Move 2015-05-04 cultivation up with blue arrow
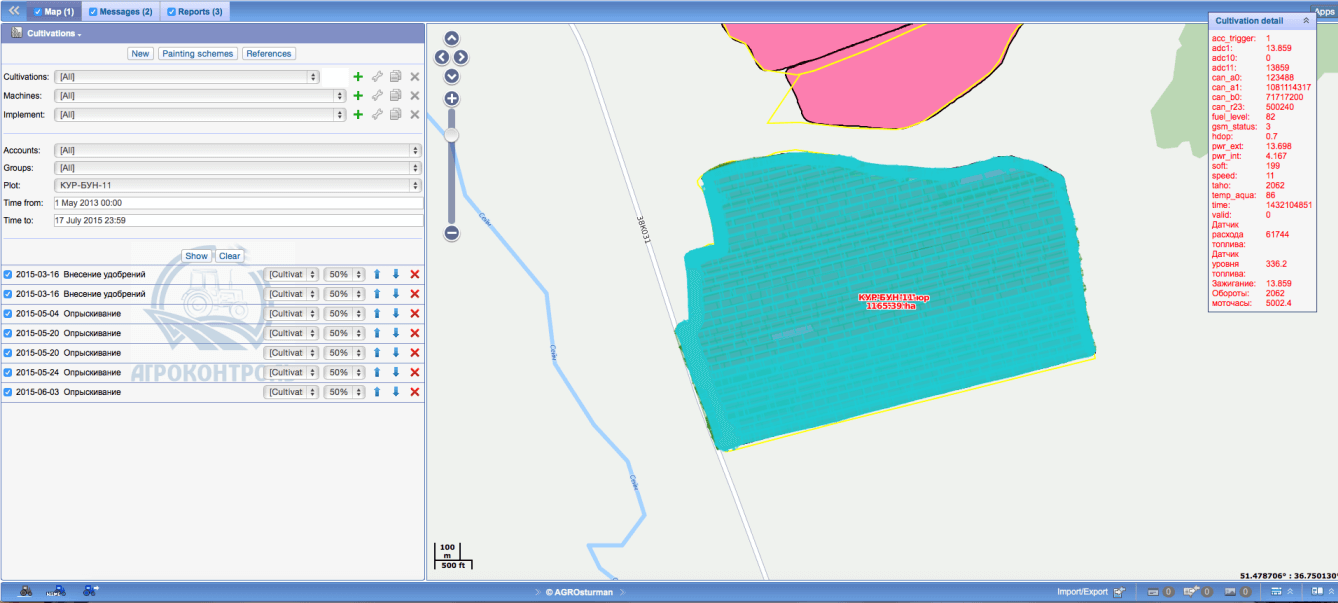This screenshot has width=1338, height=603. [377, 313]
